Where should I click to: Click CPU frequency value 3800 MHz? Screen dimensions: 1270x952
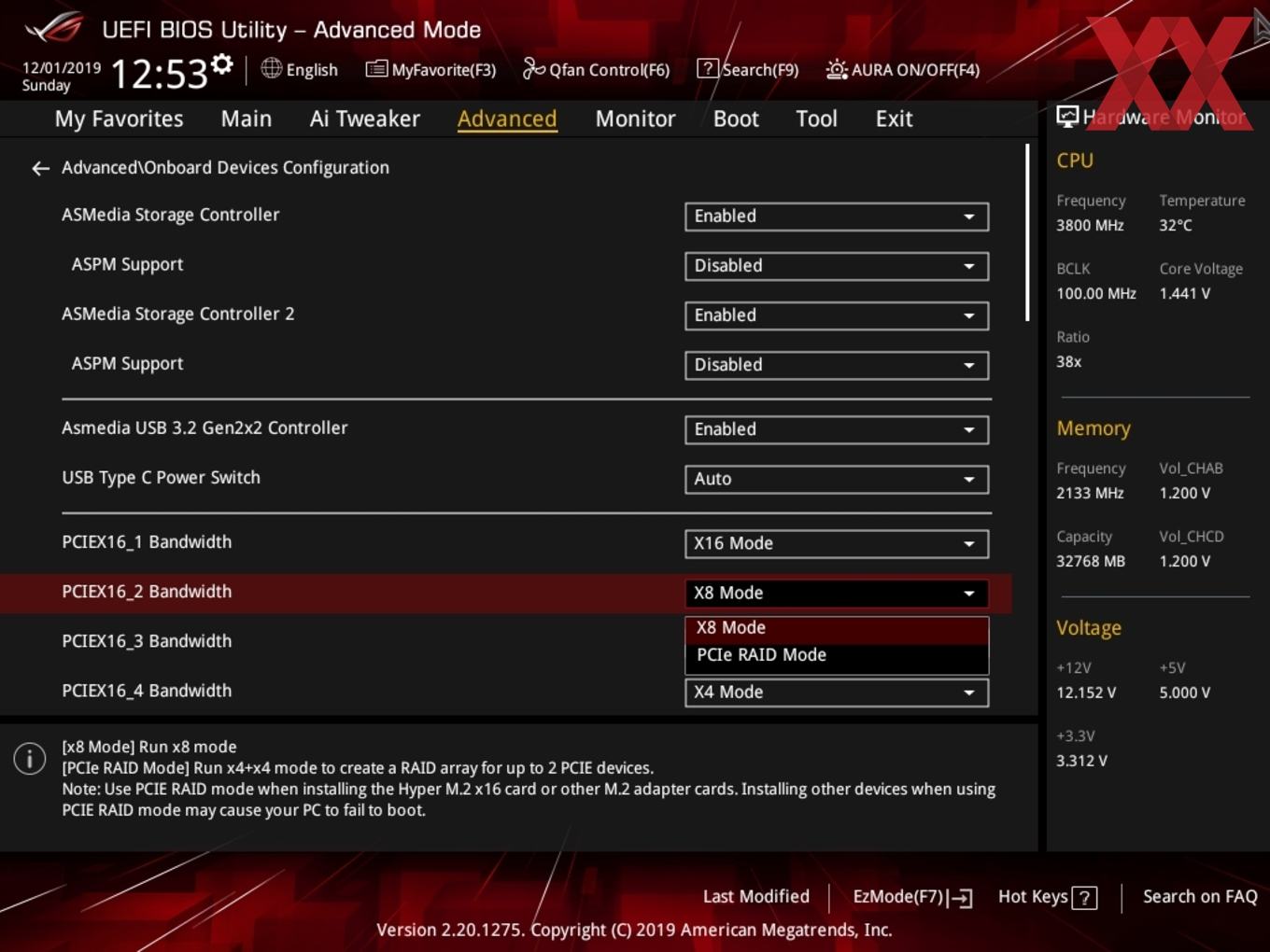pos(1090,226)
